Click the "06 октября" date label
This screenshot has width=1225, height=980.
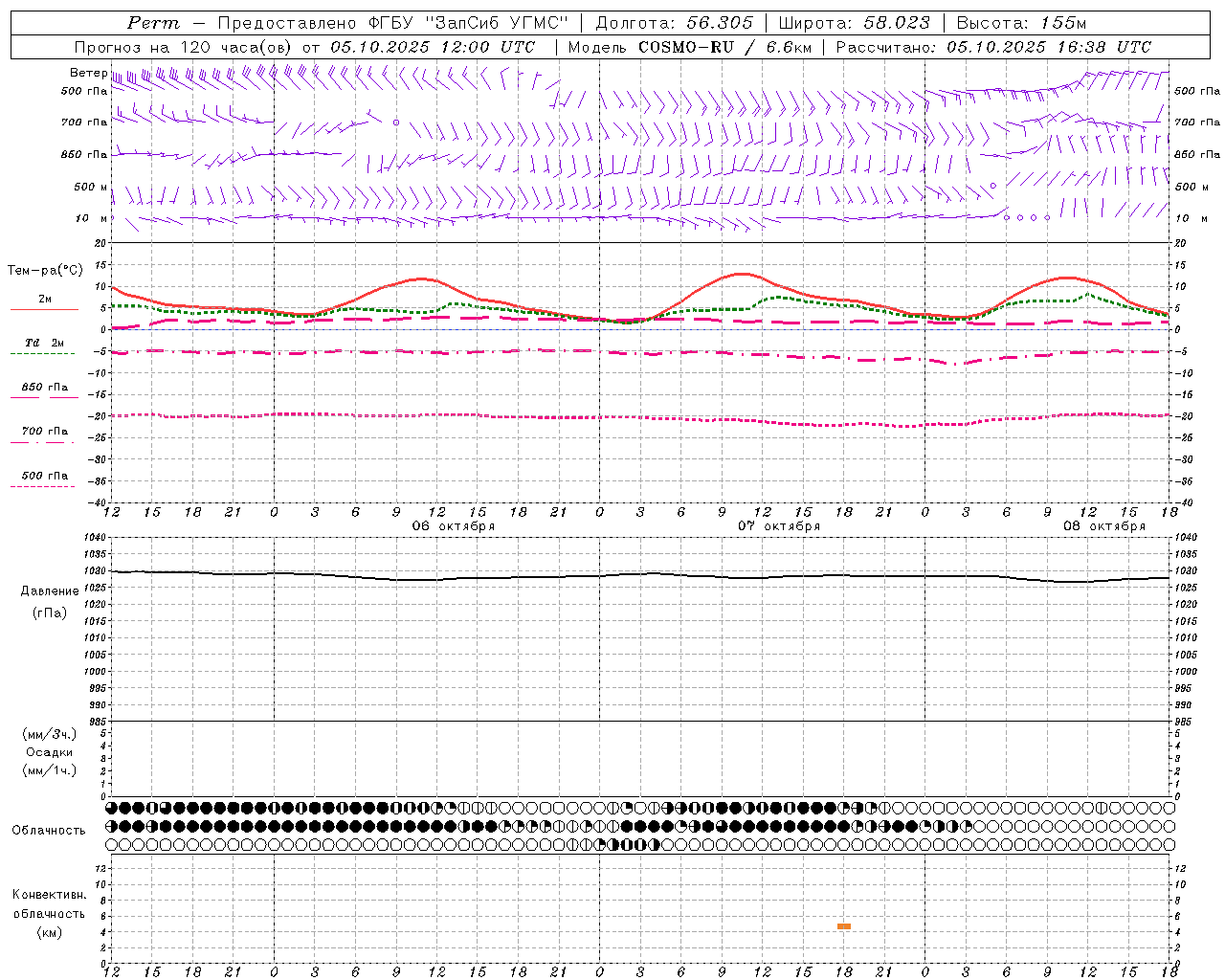point(453,526)
